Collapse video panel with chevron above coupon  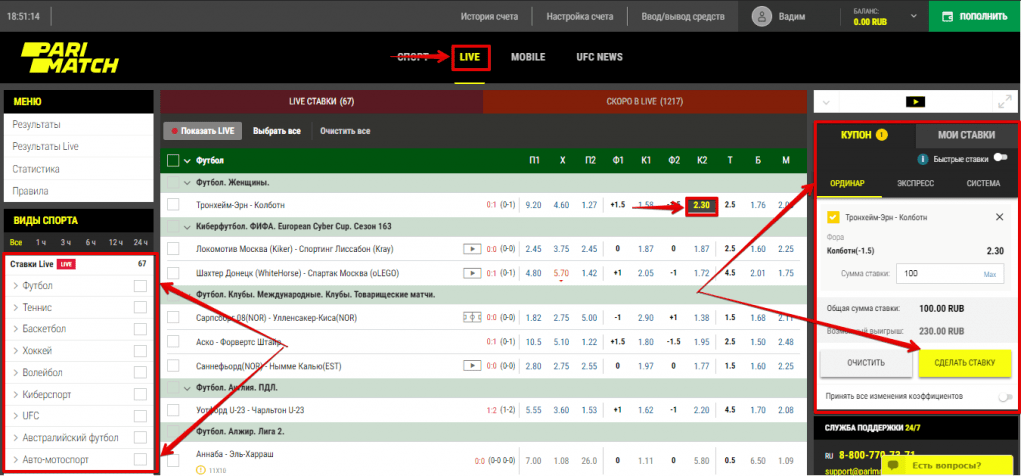click(826, 103)
